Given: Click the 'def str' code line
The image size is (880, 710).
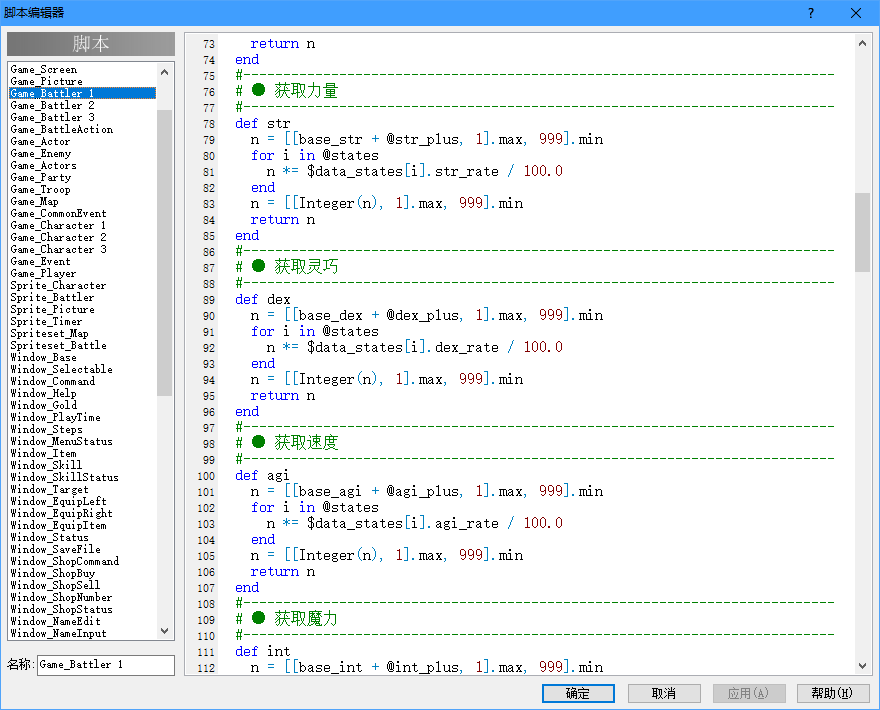Looking at the screenshot, I should tap(263, 123).
